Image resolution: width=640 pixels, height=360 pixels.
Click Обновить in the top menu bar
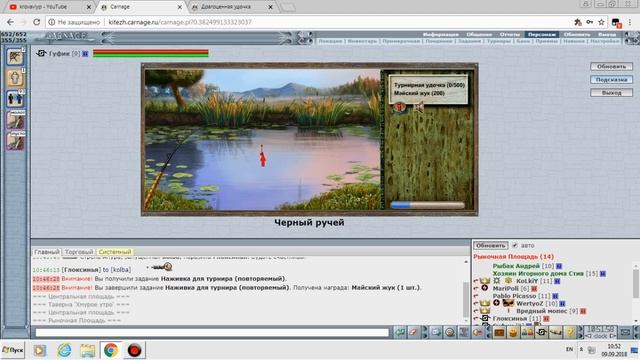click(x=577, y=35)
